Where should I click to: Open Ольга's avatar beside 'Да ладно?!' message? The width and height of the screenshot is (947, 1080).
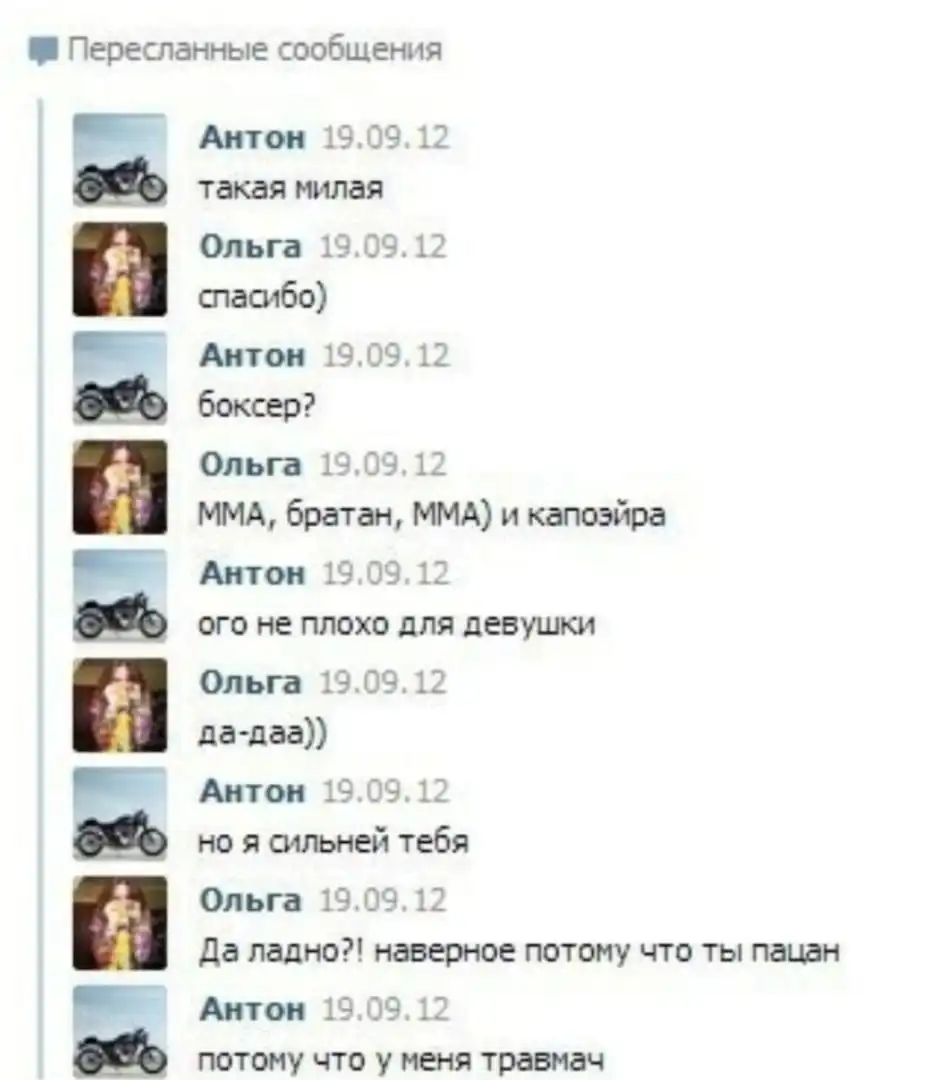coord(120,922)
